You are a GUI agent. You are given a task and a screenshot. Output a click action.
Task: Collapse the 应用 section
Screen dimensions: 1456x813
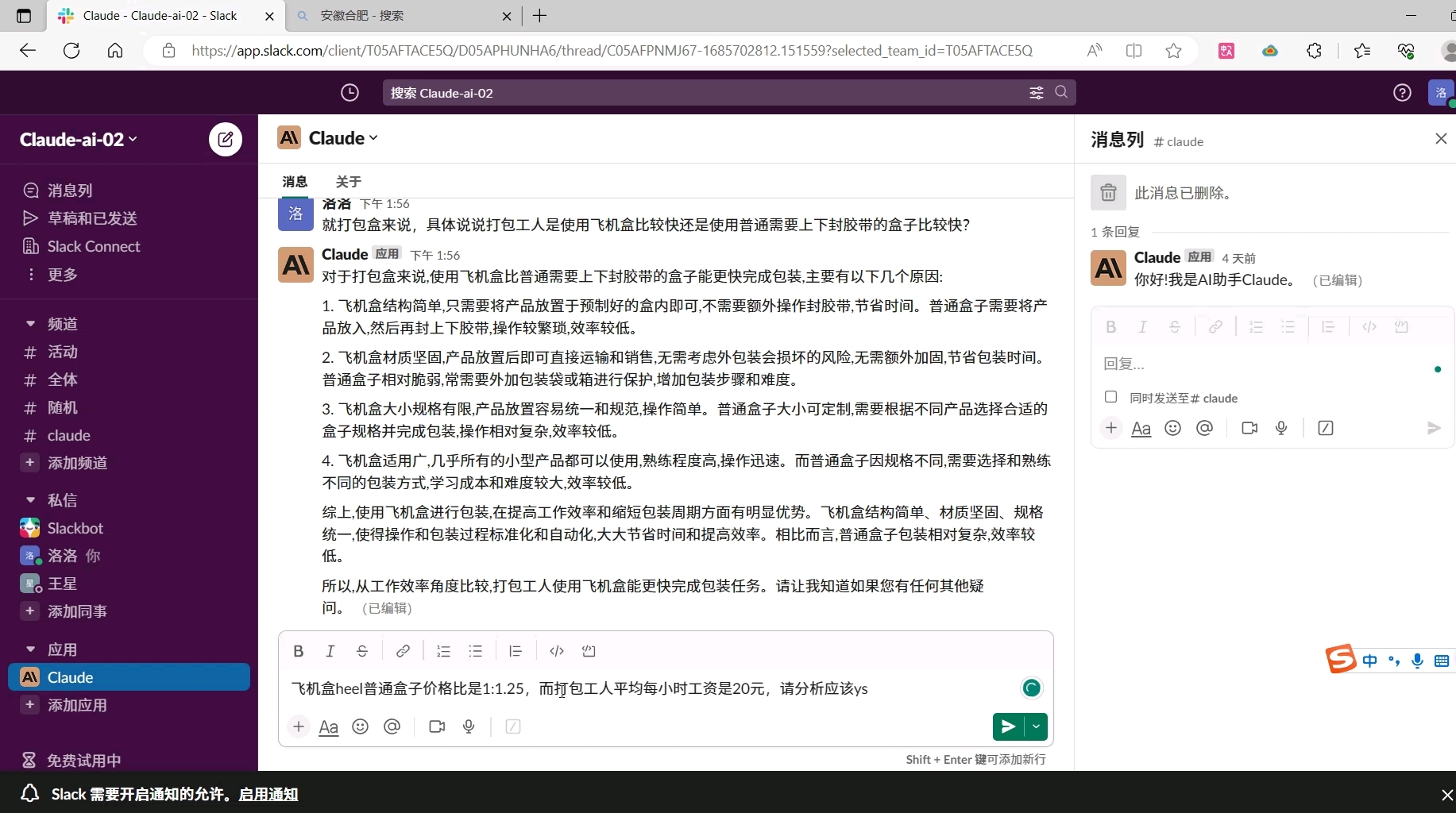[30, 649]
